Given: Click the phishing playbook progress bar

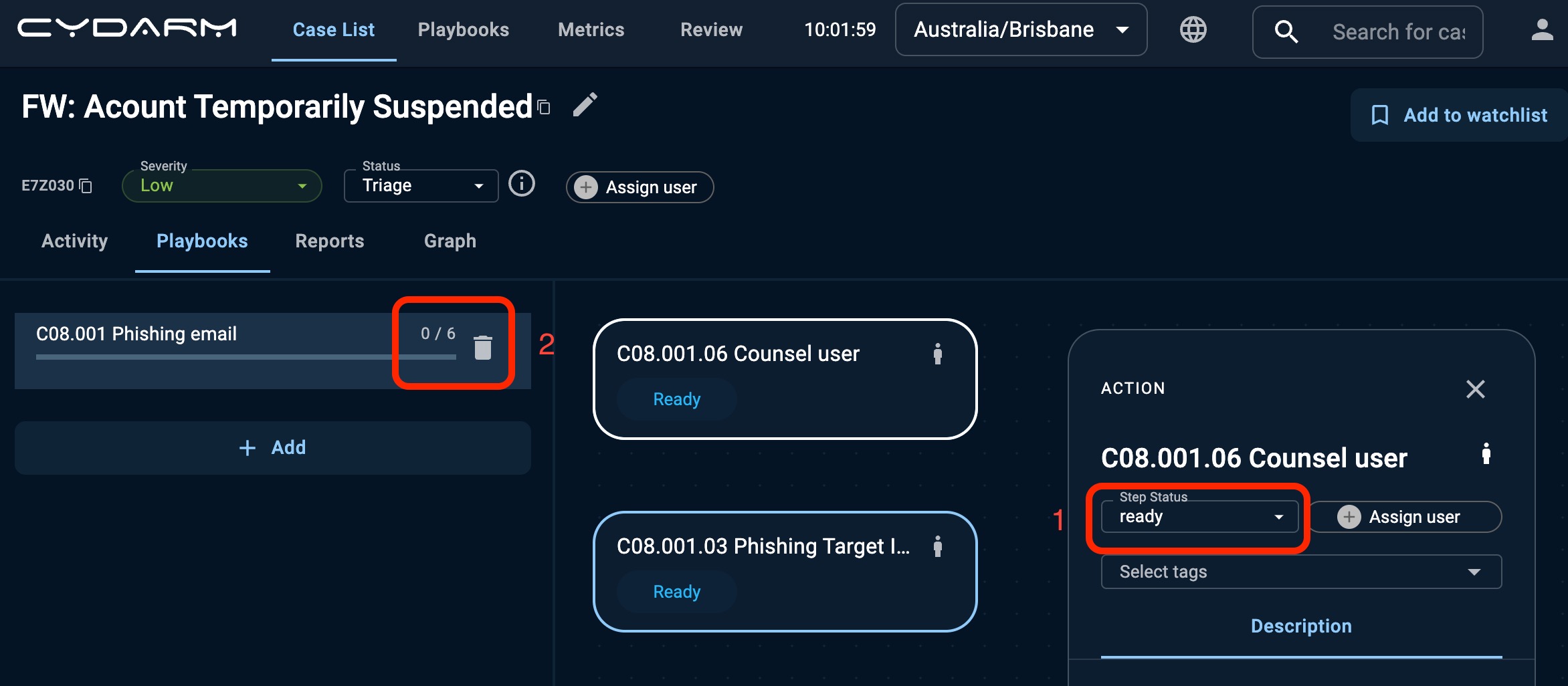Looking at the screenshot, I should click(246, 357).
